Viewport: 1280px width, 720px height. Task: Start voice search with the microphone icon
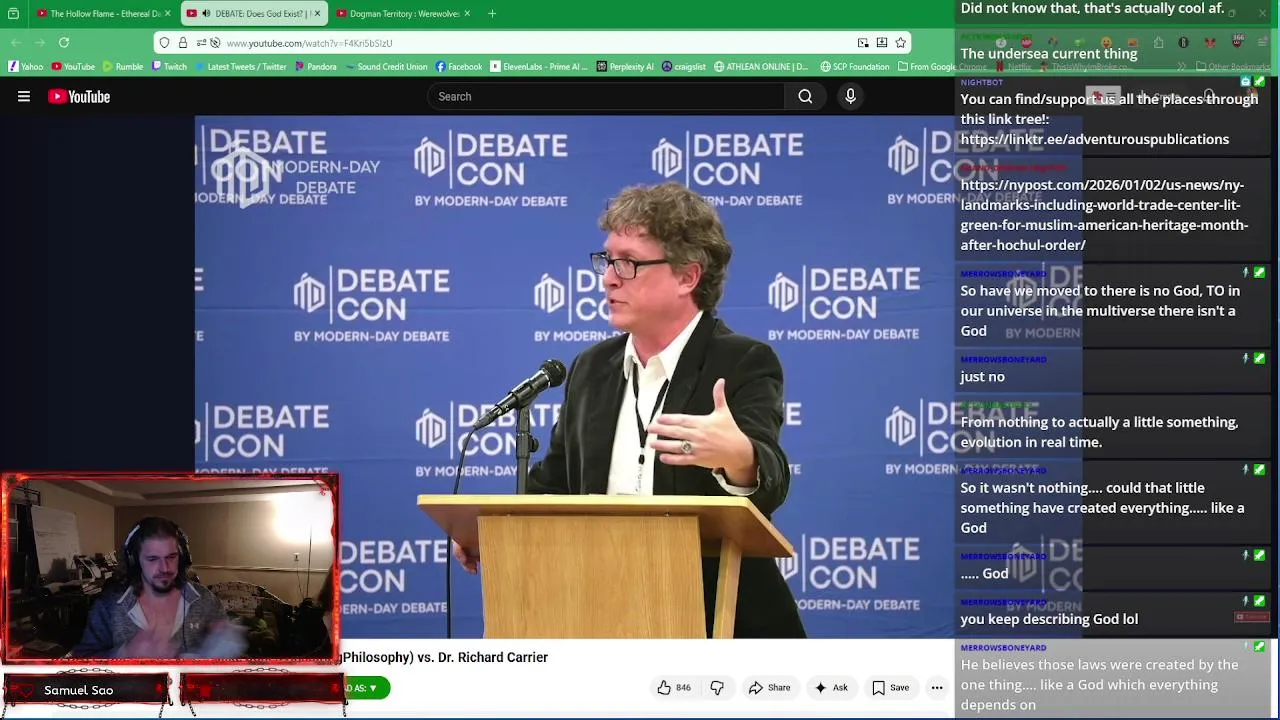850,97
